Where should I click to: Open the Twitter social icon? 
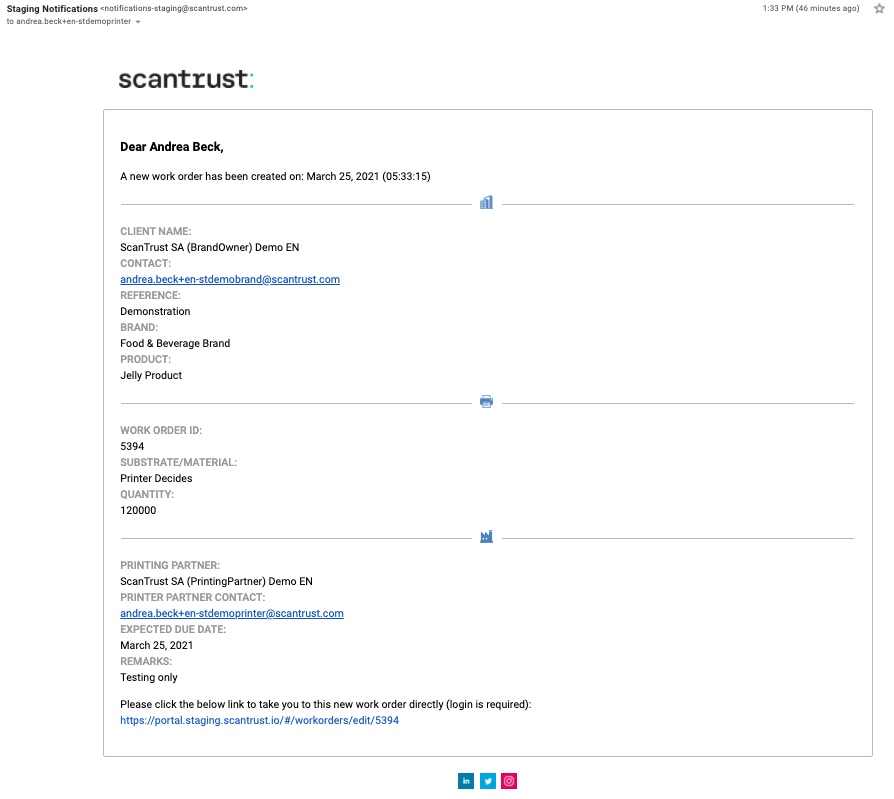coord(487,781)
